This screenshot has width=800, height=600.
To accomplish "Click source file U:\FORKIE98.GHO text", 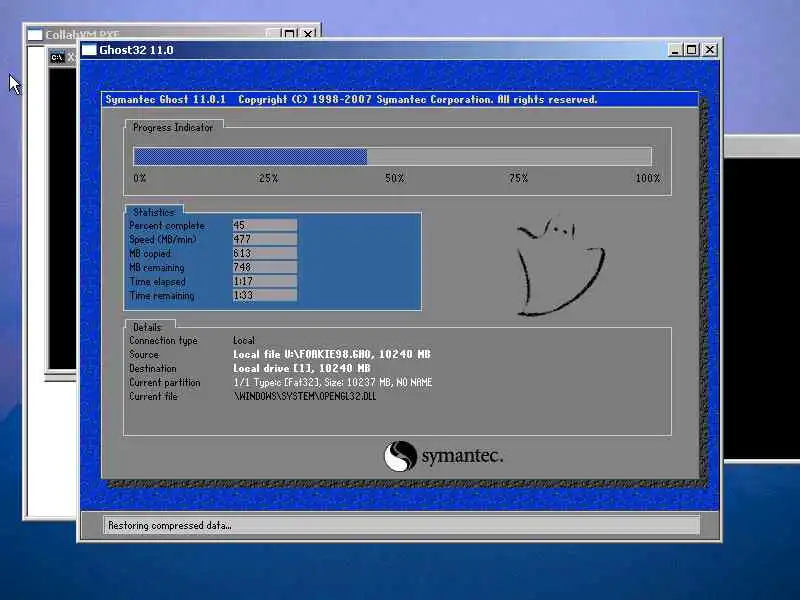I will pyautogui.click(x=332, y=354).
